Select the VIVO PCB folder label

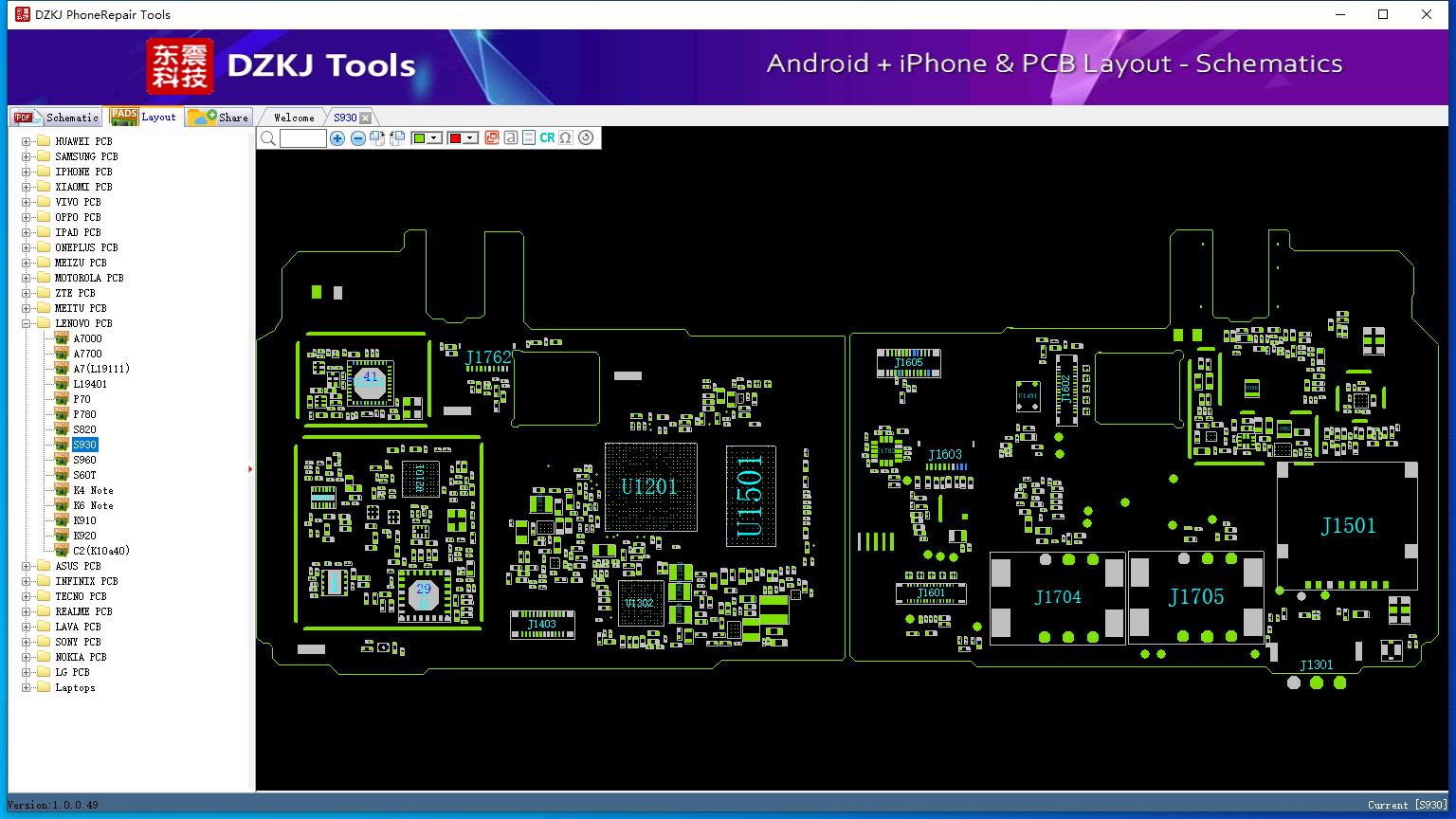(x=78, y=202)
